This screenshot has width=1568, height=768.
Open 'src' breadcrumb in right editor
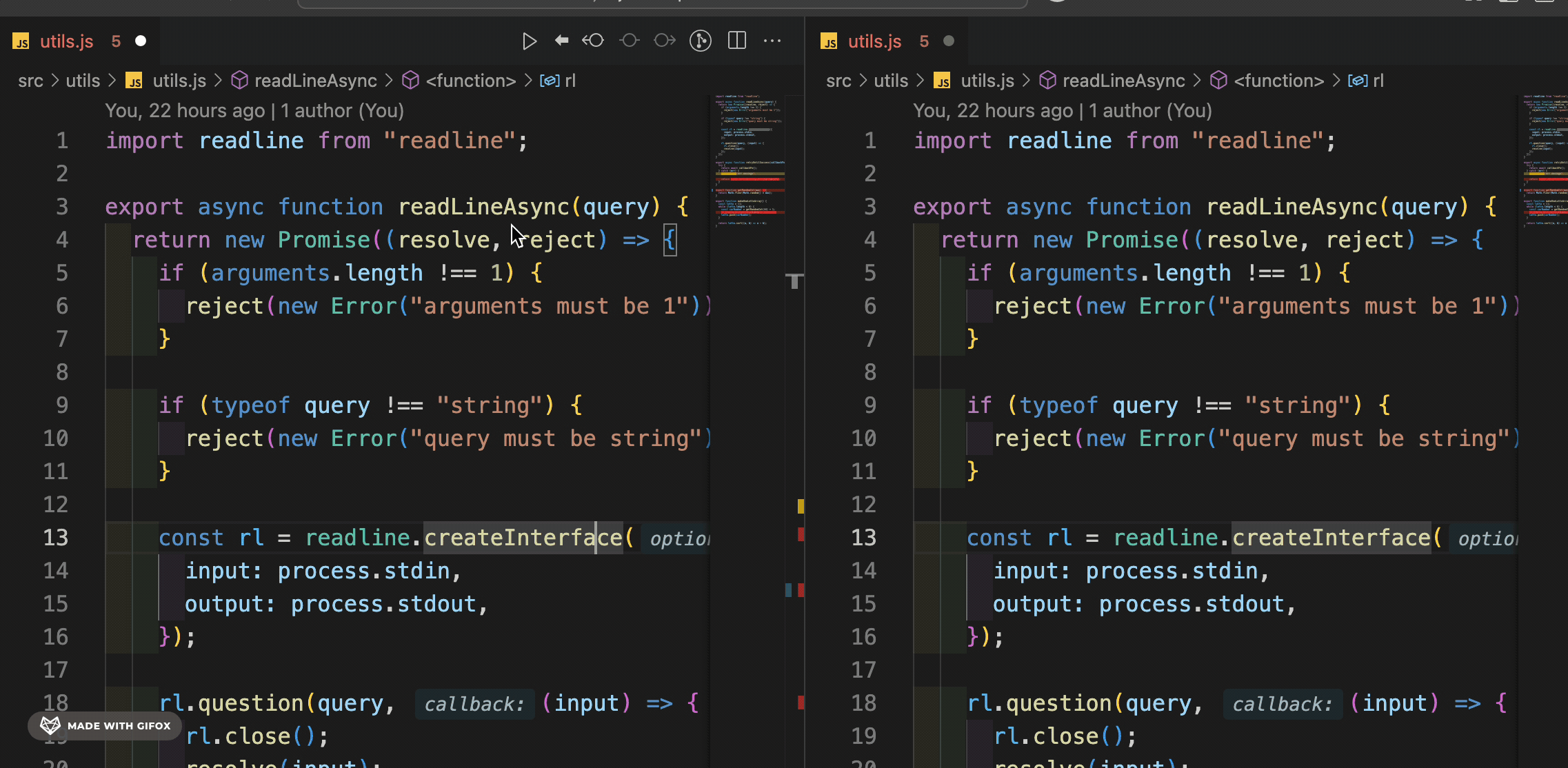click(x=838, y=81)
